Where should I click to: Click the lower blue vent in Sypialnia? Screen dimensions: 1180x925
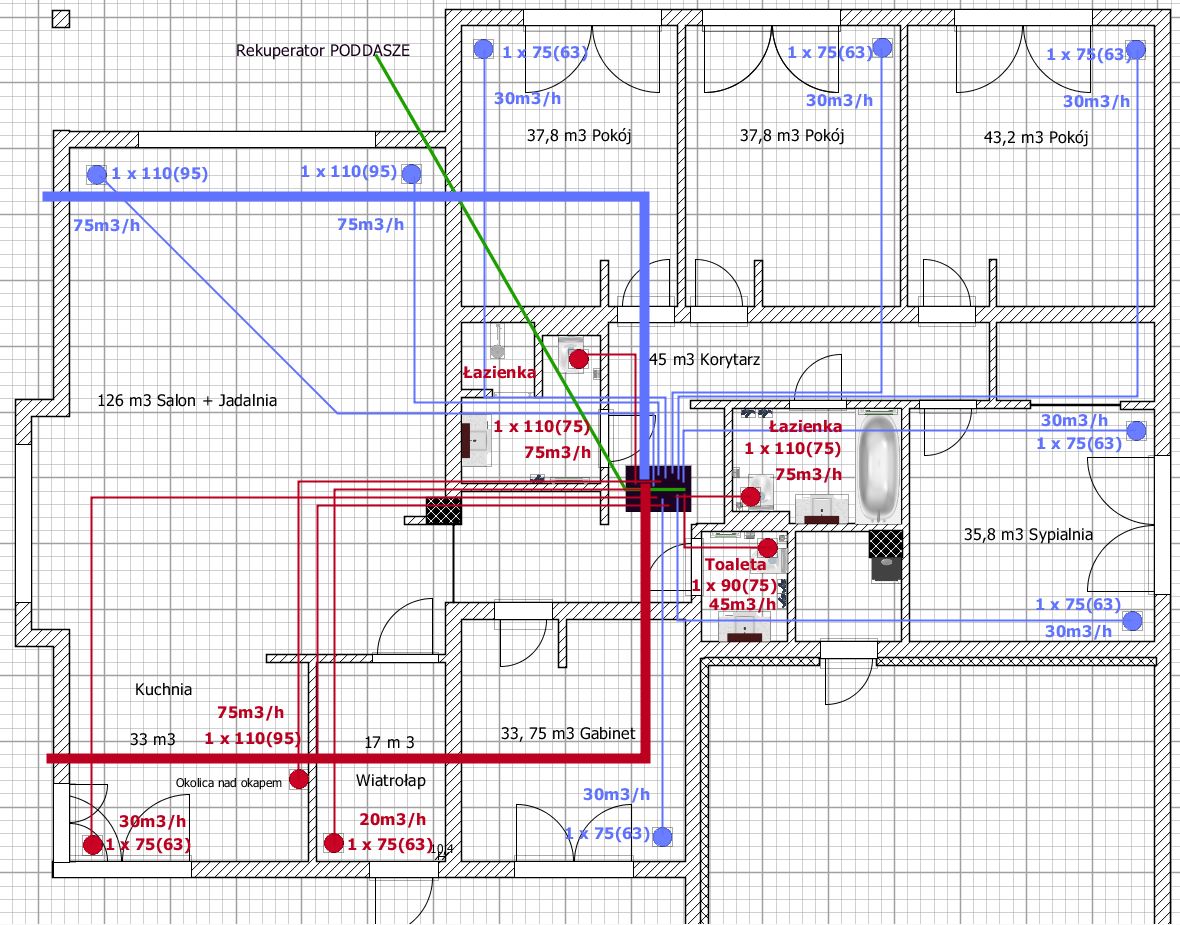tap(1131, 621)
